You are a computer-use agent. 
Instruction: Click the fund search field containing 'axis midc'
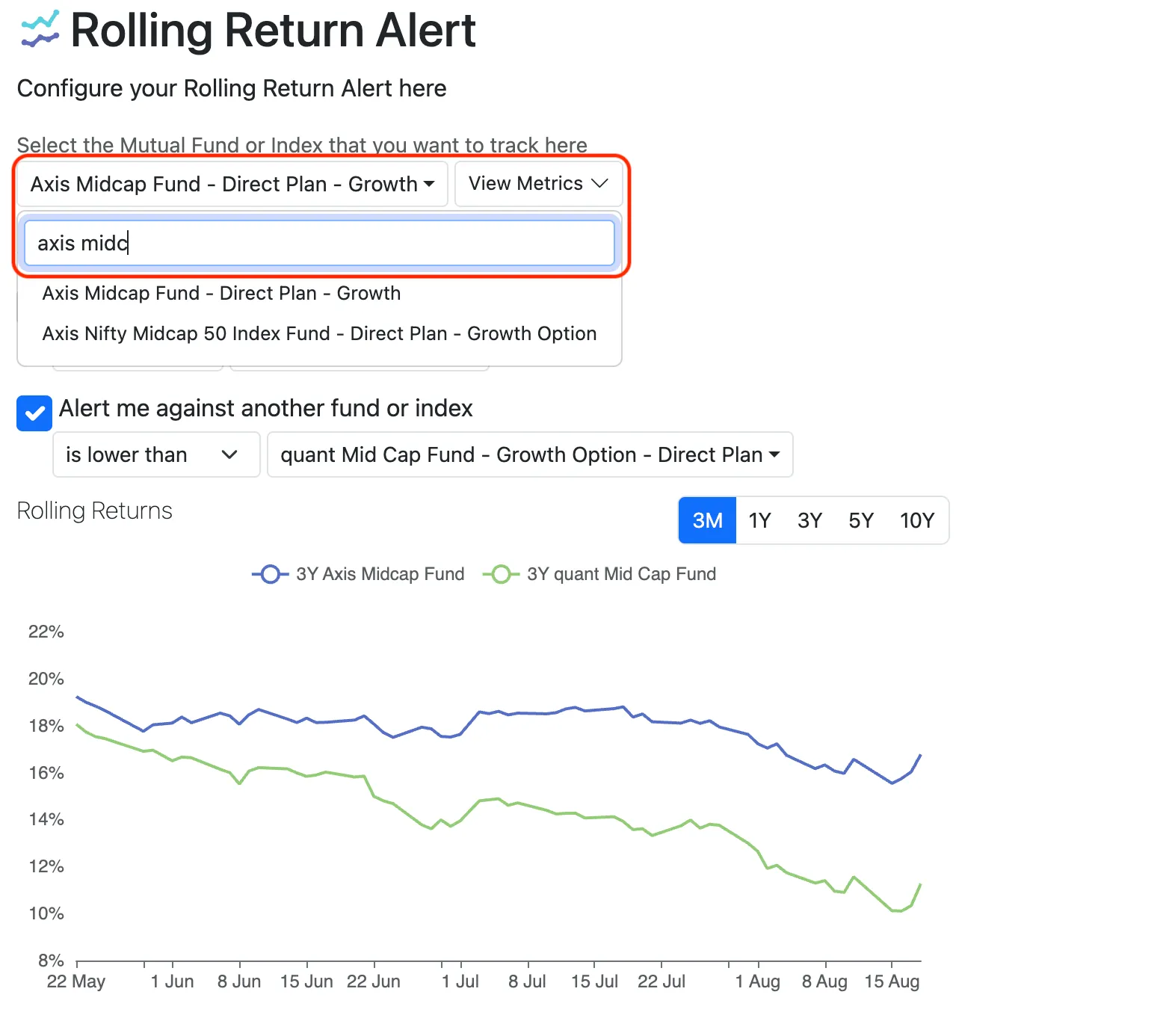(x=319, y=243)
